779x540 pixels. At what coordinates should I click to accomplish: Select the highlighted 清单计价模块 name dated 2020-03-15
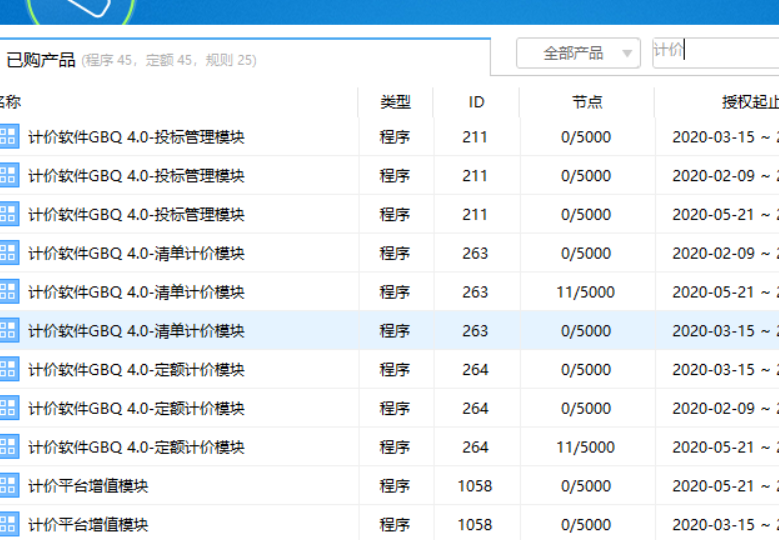coord(137,330)
